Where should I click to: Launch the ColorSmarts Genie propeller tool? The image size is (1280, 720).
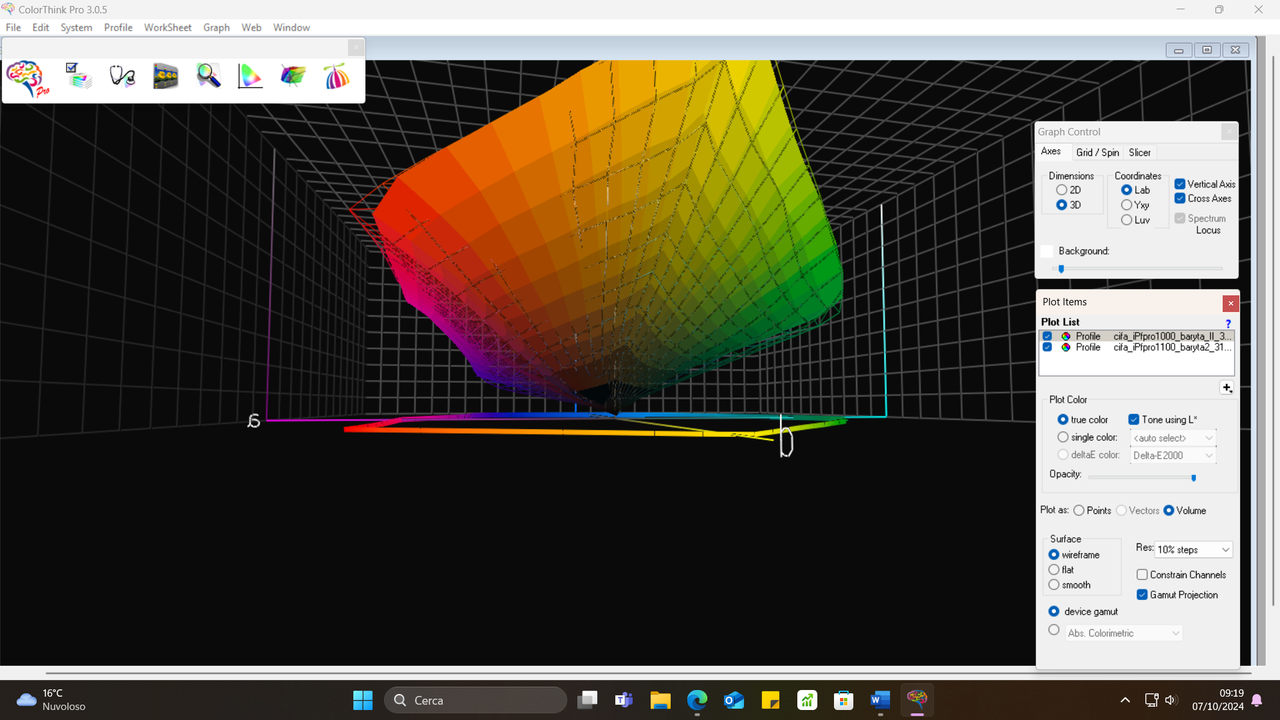(x=336, y=76)
